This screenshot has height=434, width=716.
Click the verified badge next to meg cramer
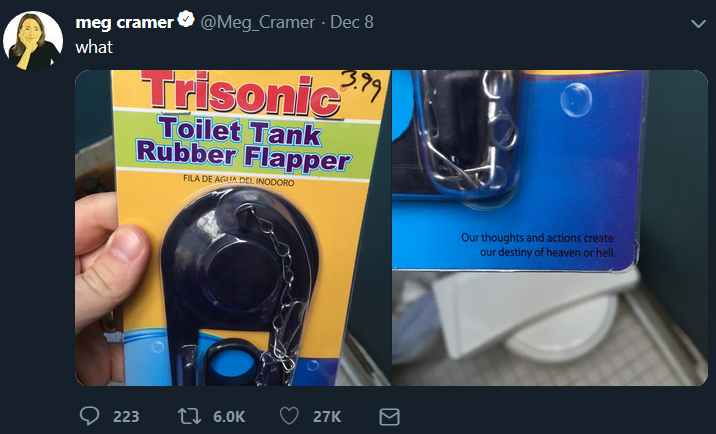click(185, 22)
